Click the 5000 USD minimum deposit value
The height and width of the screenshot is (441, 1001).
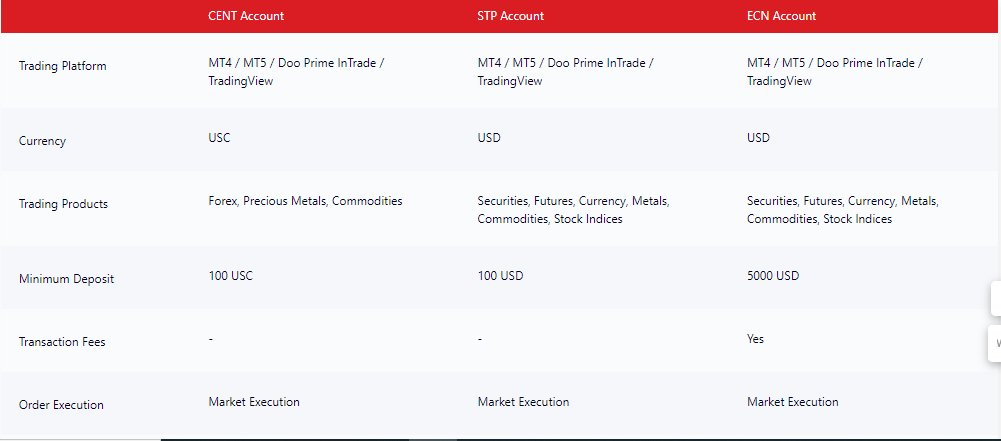(x=773, y=276)
